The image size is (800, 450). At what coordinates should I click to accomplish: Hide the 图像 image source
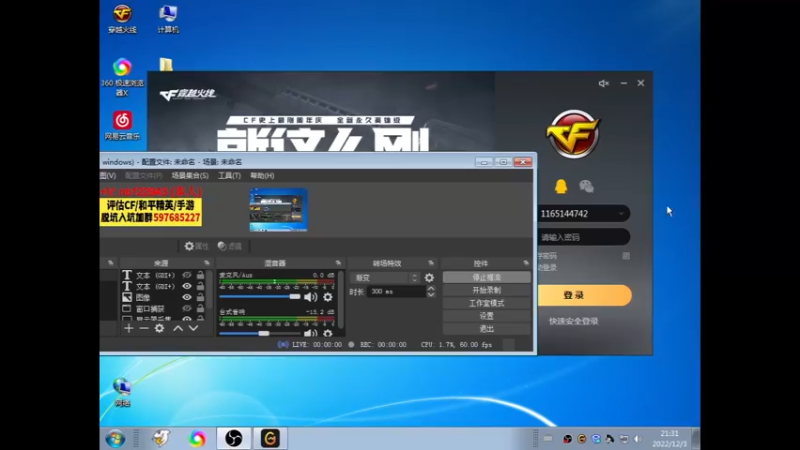tap(187, 297)
